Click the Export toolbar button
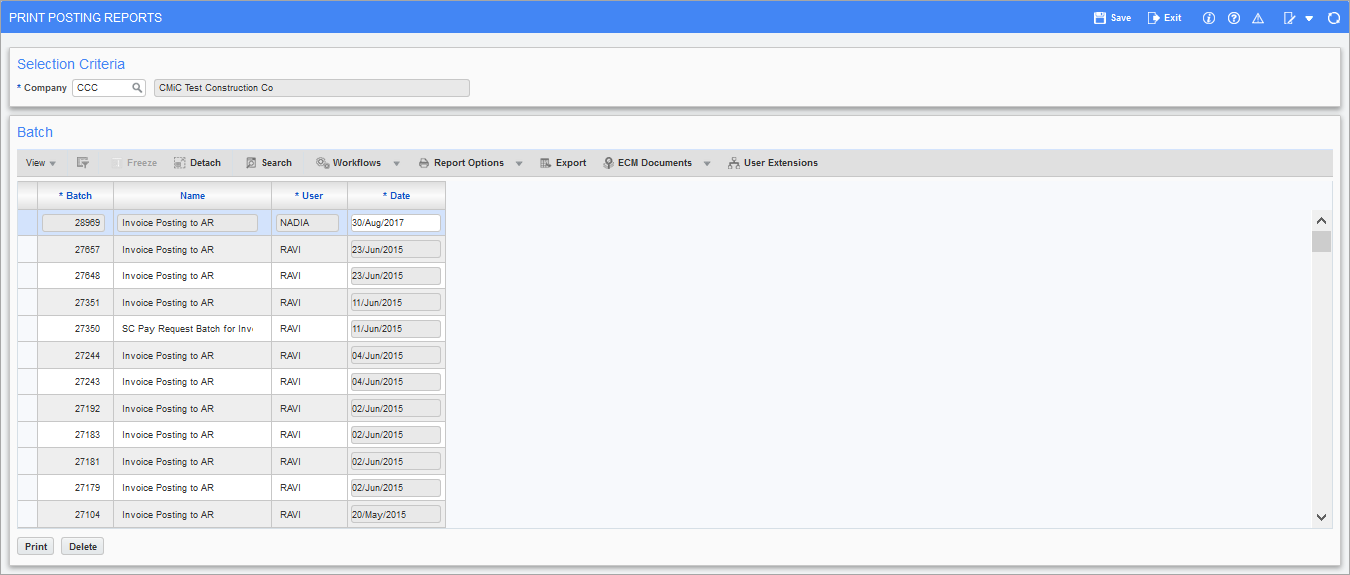The height and width of the screenshot is (575, 1350). pos(563,163)
